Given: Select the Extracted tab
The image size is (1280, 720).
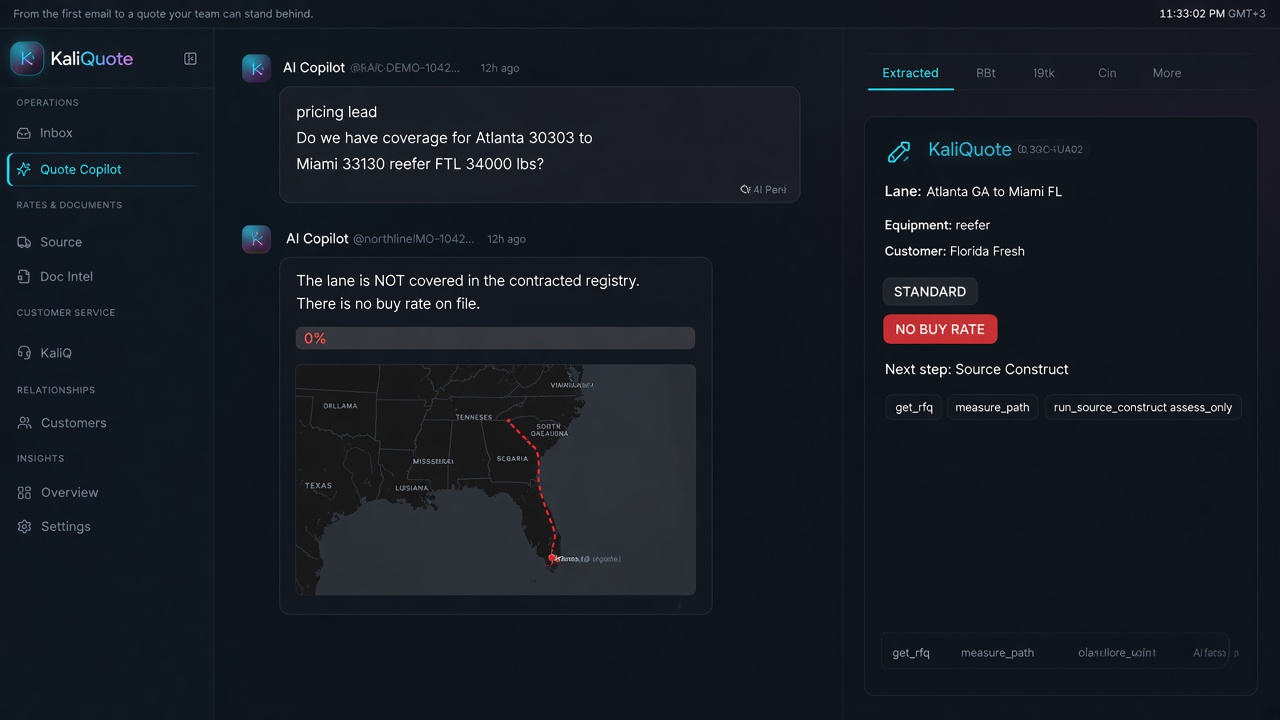Looking at the screenshot, I should (x=910, y=73).
